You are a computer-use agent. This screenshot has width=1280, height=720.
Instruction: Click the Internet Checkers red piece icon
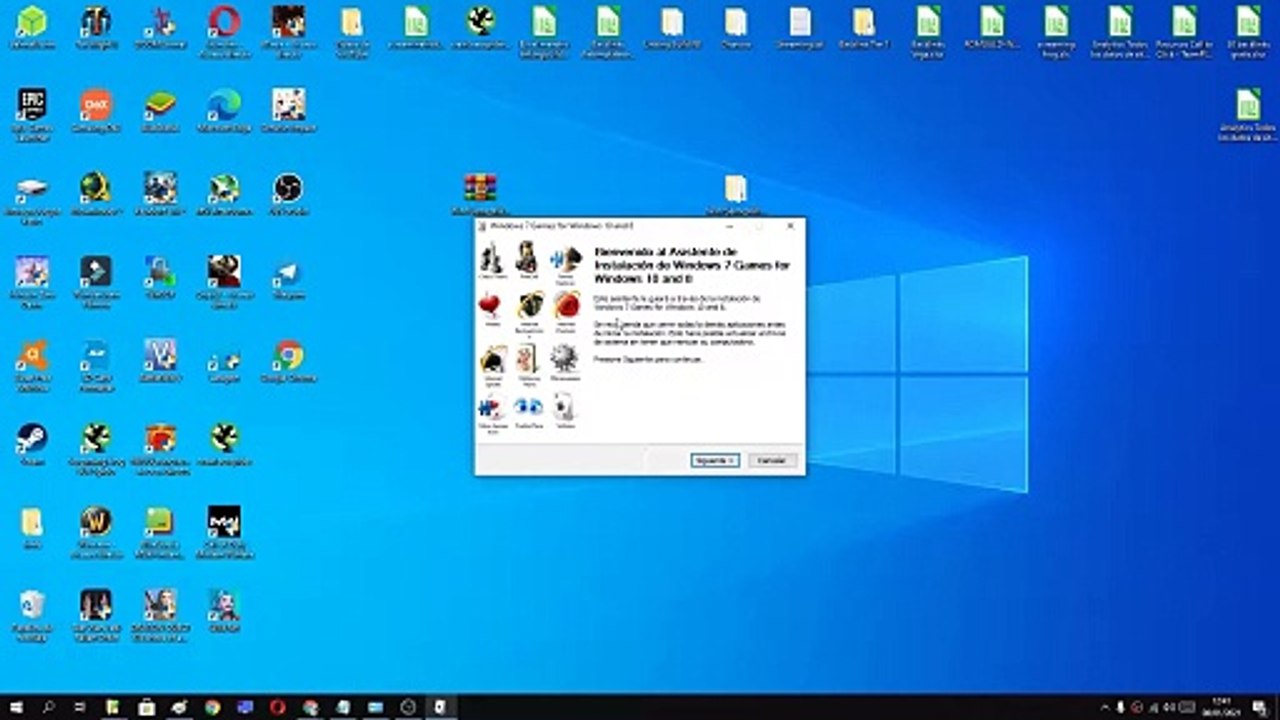tap(566, 304)
